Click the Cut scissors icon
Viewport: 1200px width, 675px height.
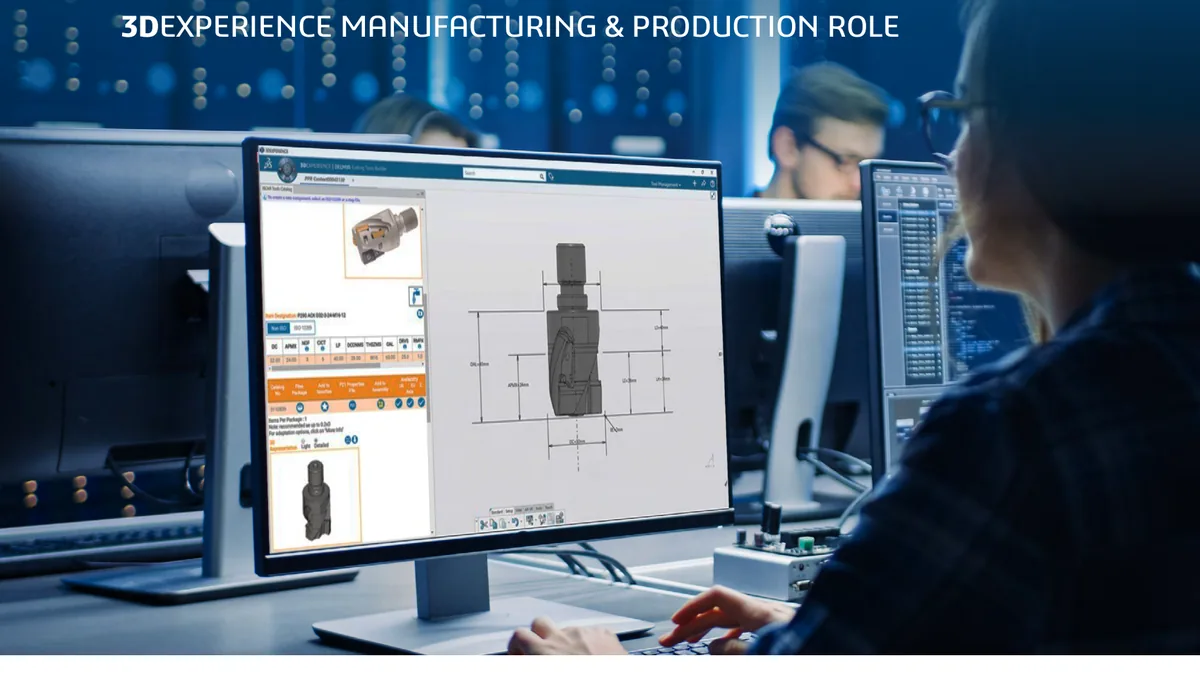(484, 524)
